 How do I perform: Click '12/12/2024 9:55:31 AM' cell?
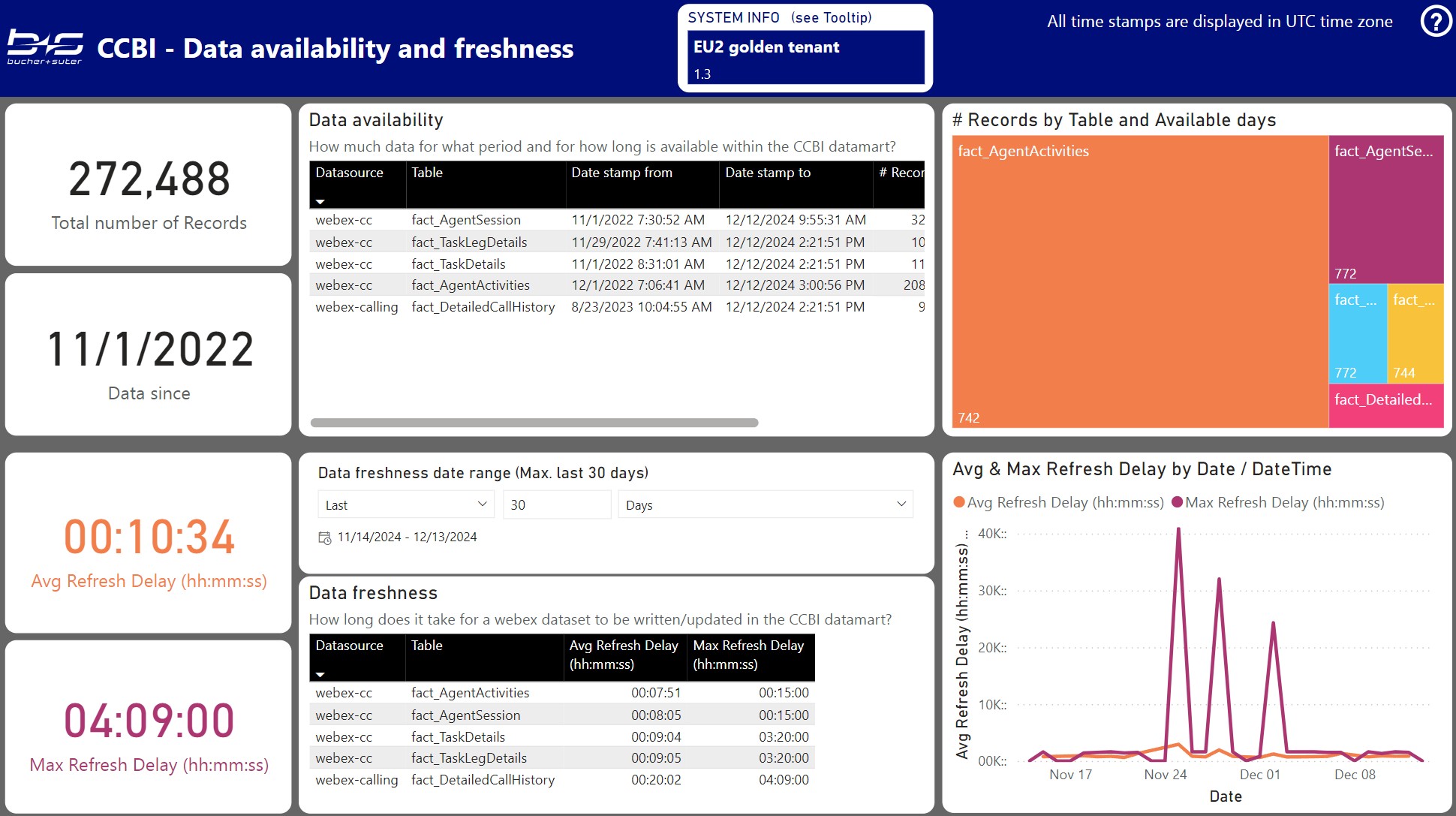tap(796, 220)
